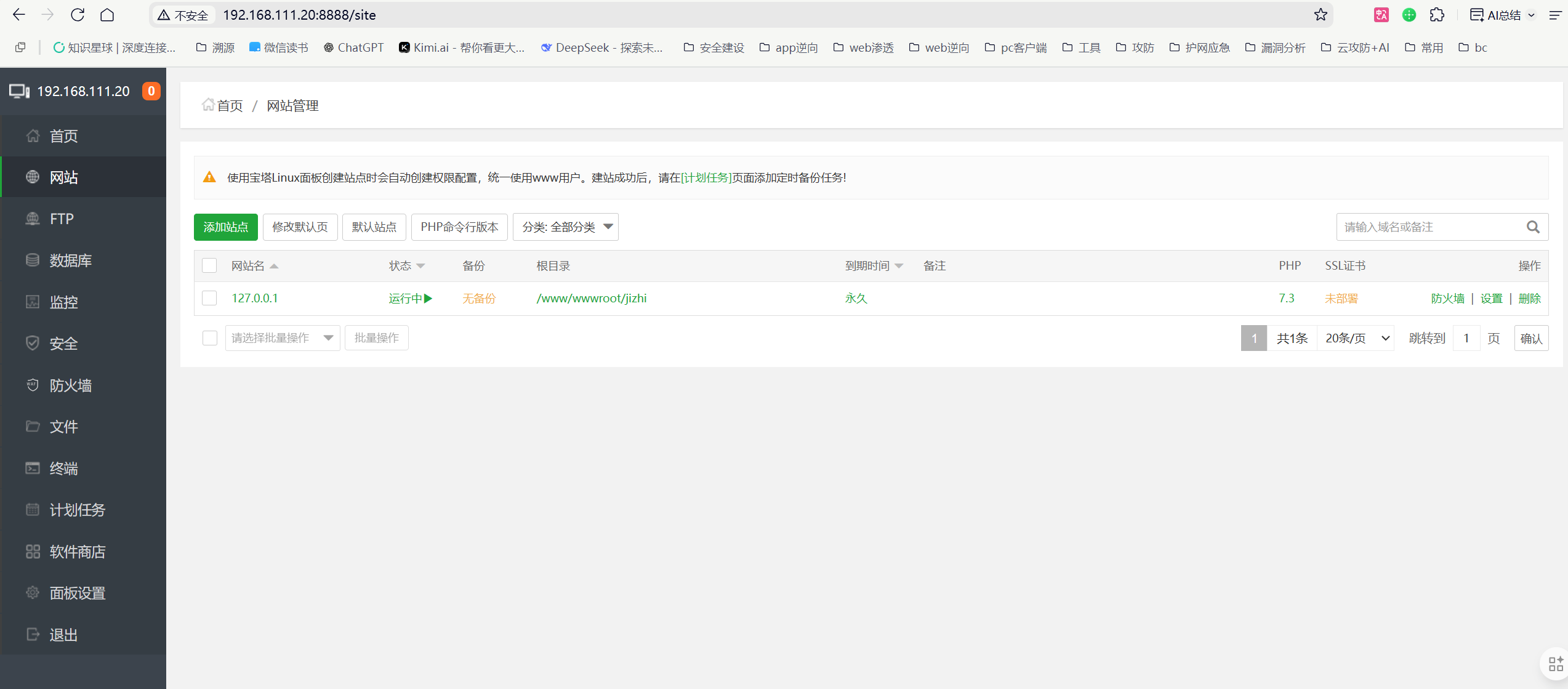This screenshot has width=1568, height=689.
Task: Open the FTP management panel
Action: [x=61, y=219]
